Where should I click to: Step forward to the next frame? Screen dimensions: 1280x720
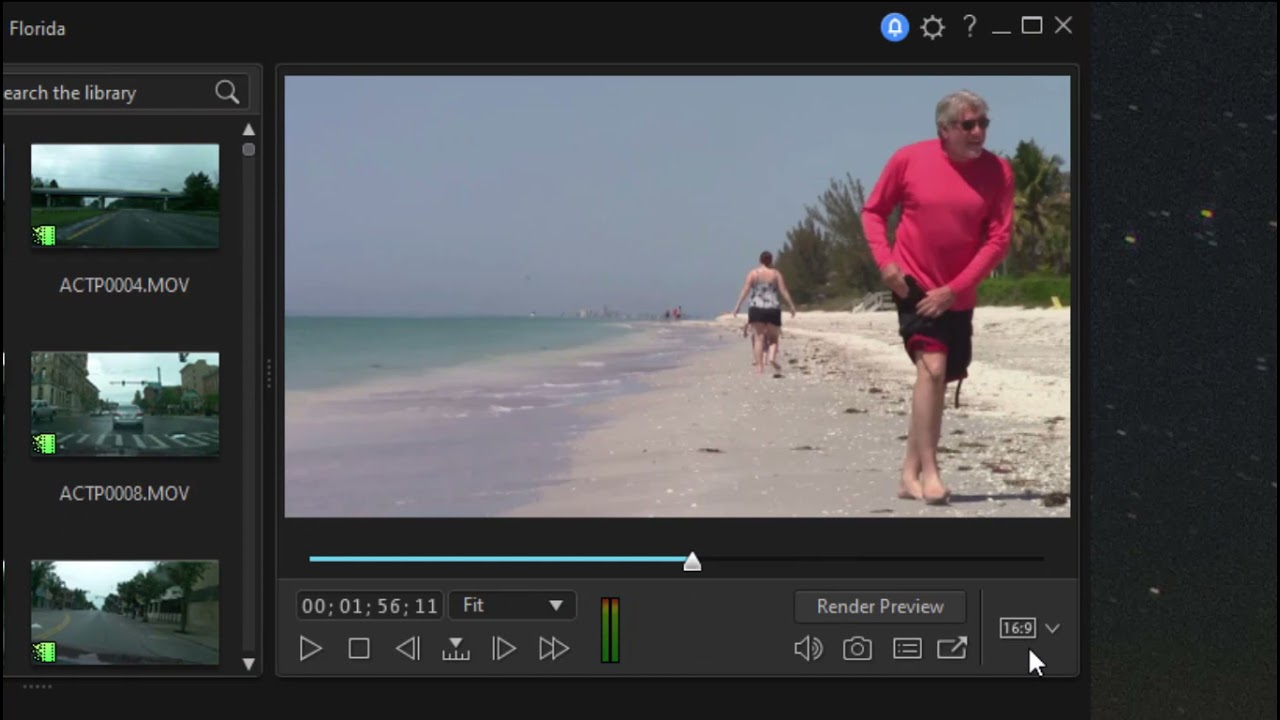pyautogui.click(x=504, y=648)
